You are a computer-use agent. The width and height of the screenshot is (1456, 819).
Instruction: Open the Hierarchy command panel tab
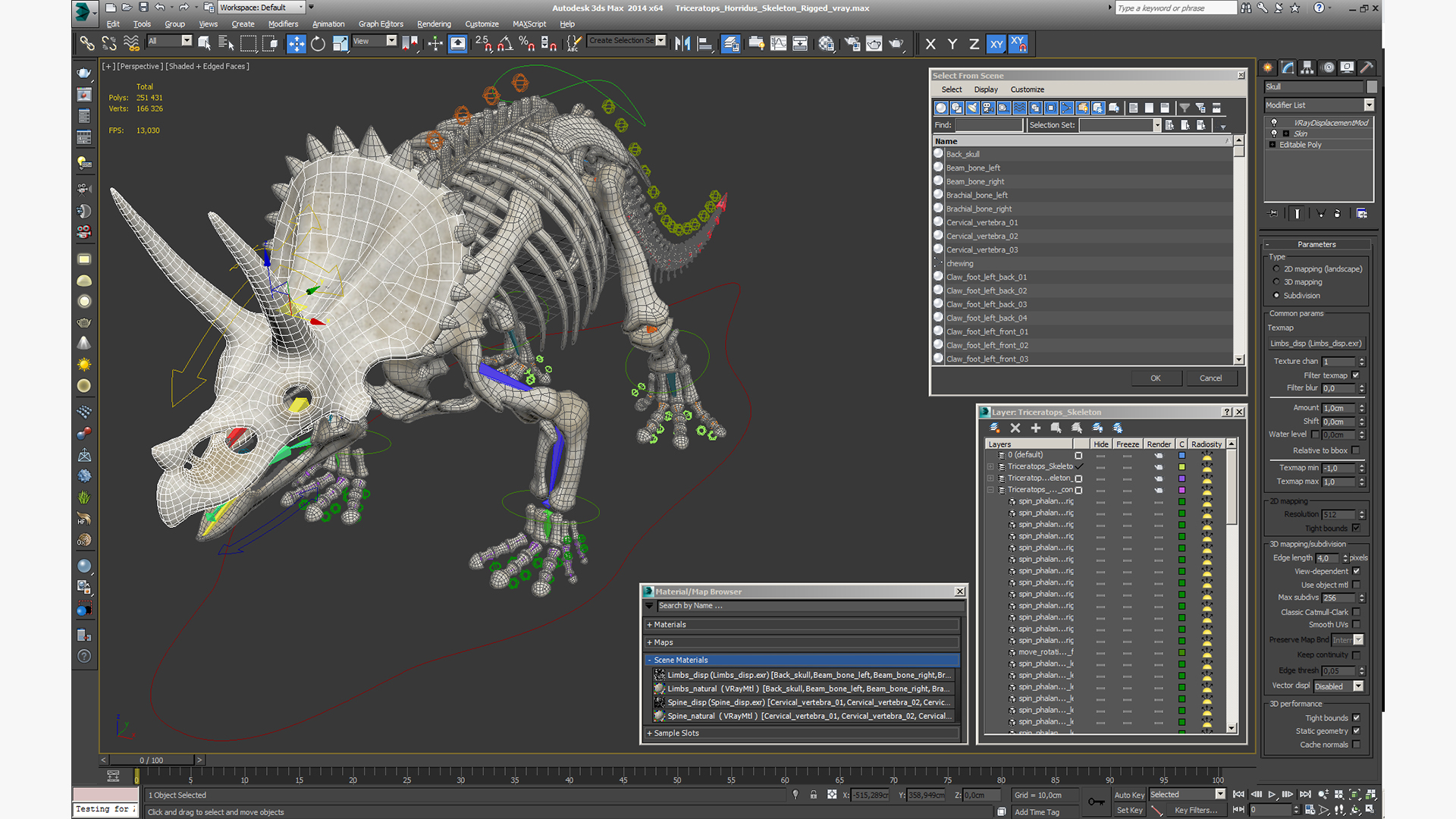1307,67
